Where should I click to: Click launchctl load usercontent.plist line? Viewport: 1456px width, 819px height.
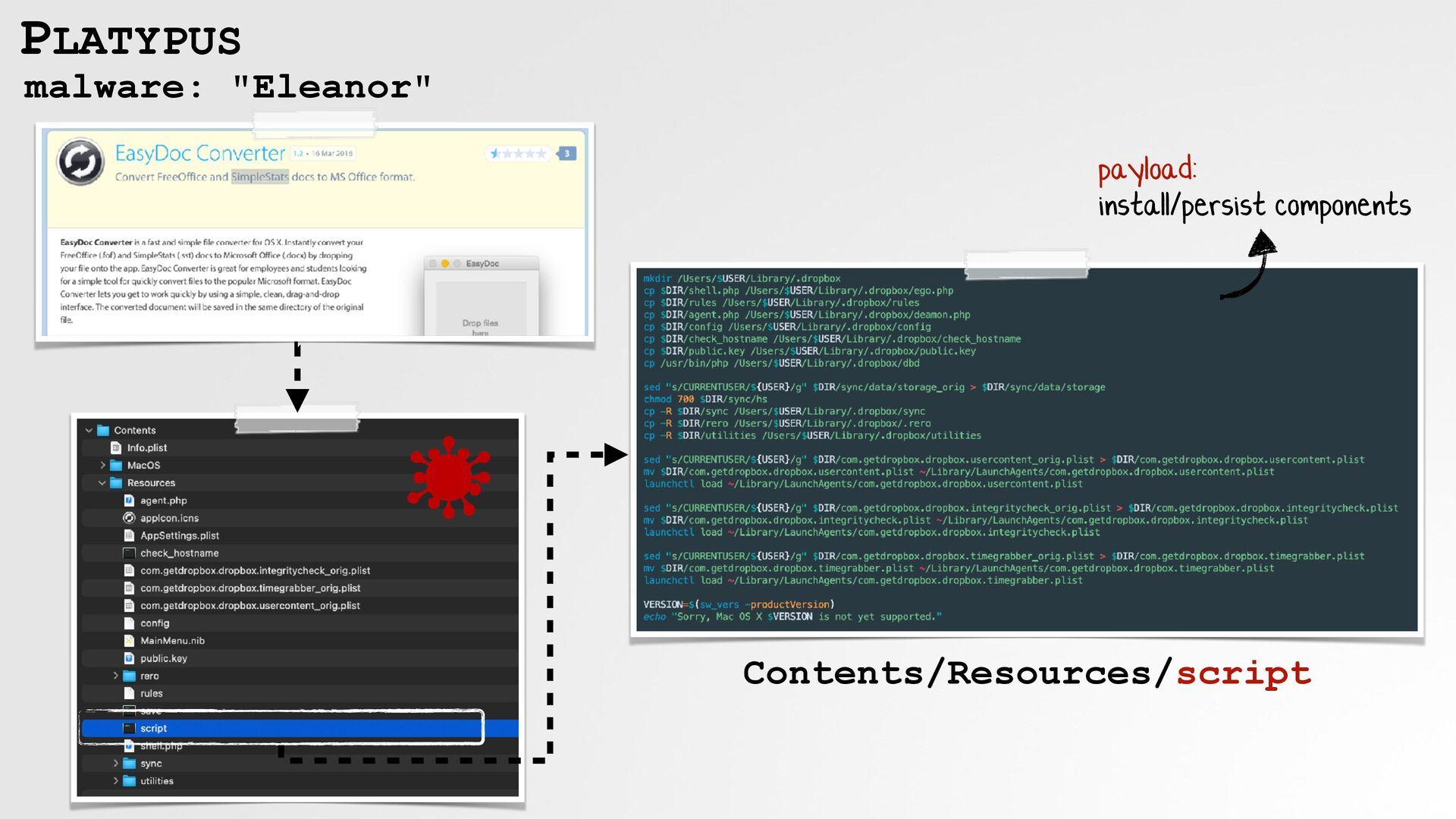coord(863,484)
